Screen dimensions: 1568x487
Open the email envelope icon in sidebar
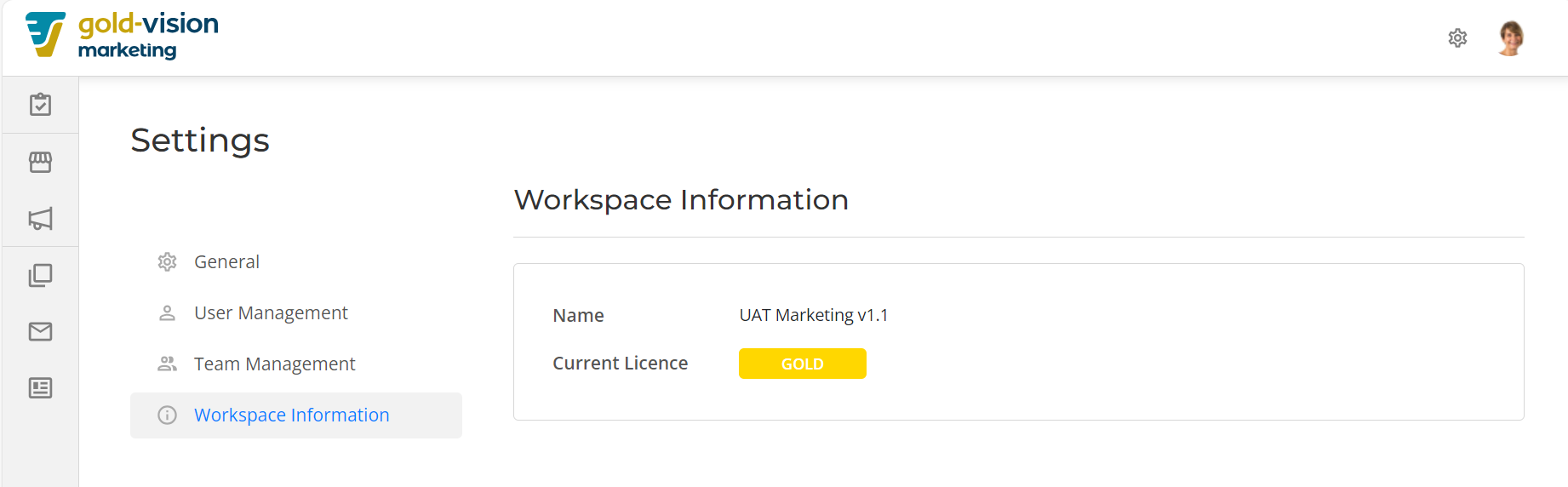40,331
